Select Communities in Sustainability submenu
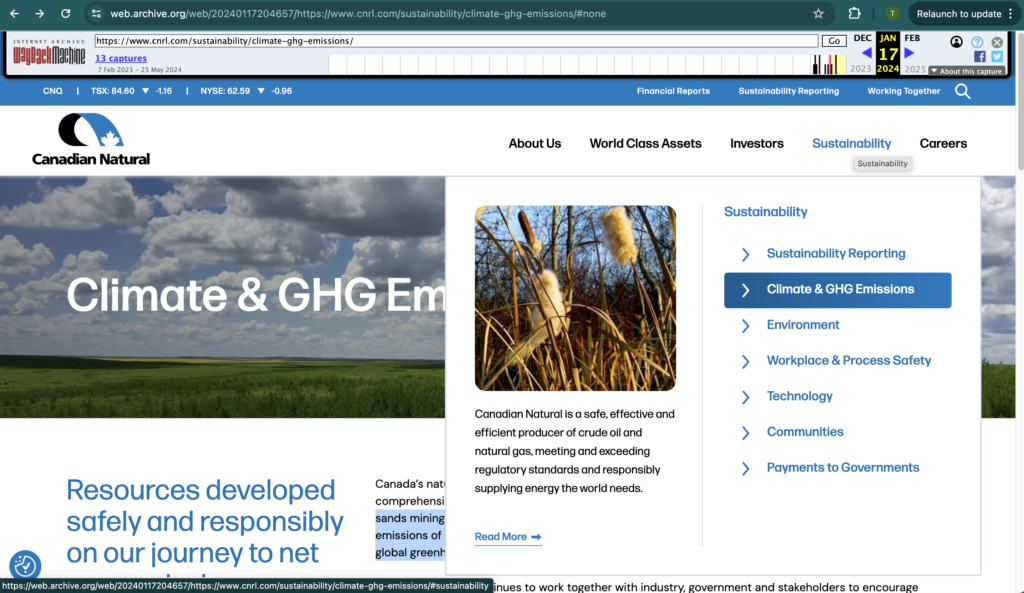Viewport: 1024px width, 593px height. tap(805, 432)
